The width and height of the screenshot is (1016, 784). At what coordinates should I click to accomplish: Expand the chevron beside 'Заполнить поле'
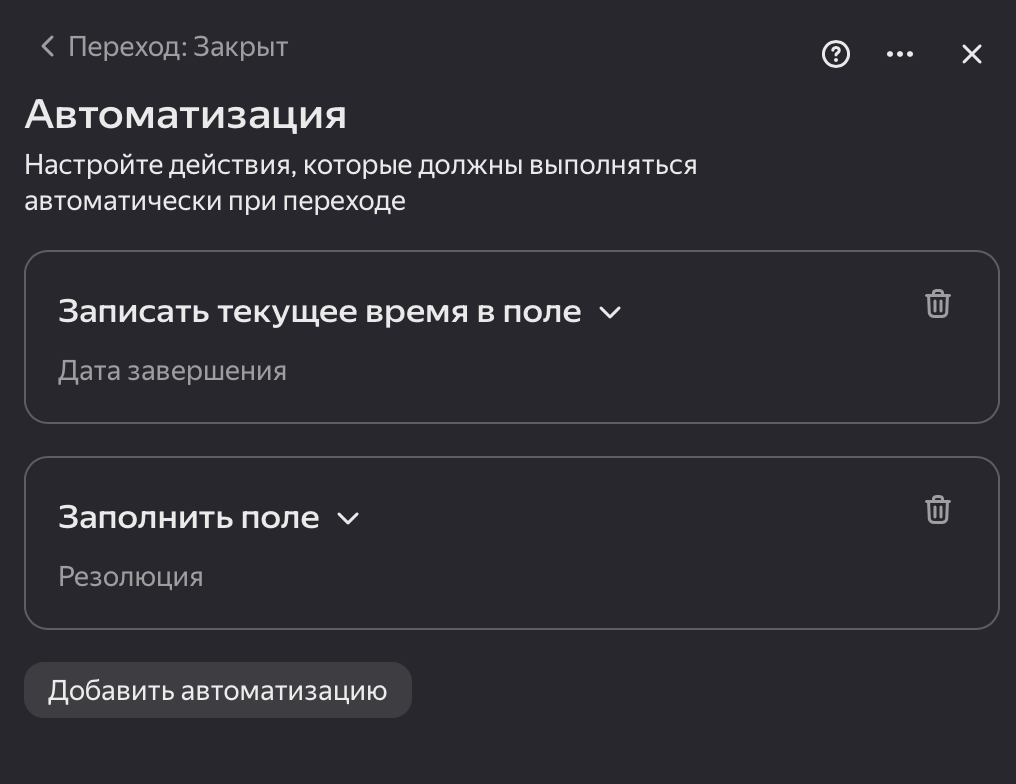pyautogui.click(x=348, y=518)
